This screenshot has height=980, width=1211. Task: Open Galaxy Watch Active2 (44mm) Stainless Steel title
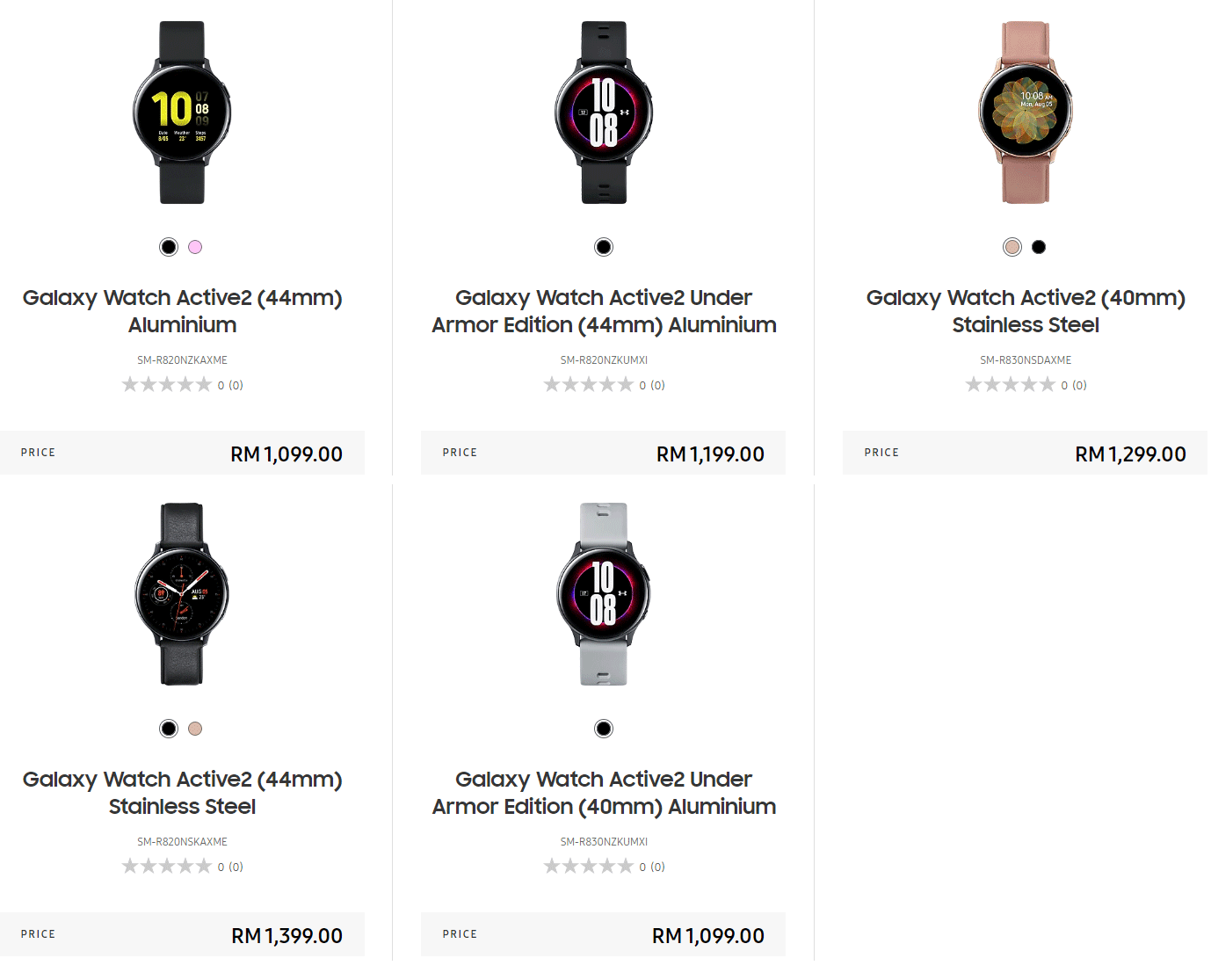pos(182,793)
